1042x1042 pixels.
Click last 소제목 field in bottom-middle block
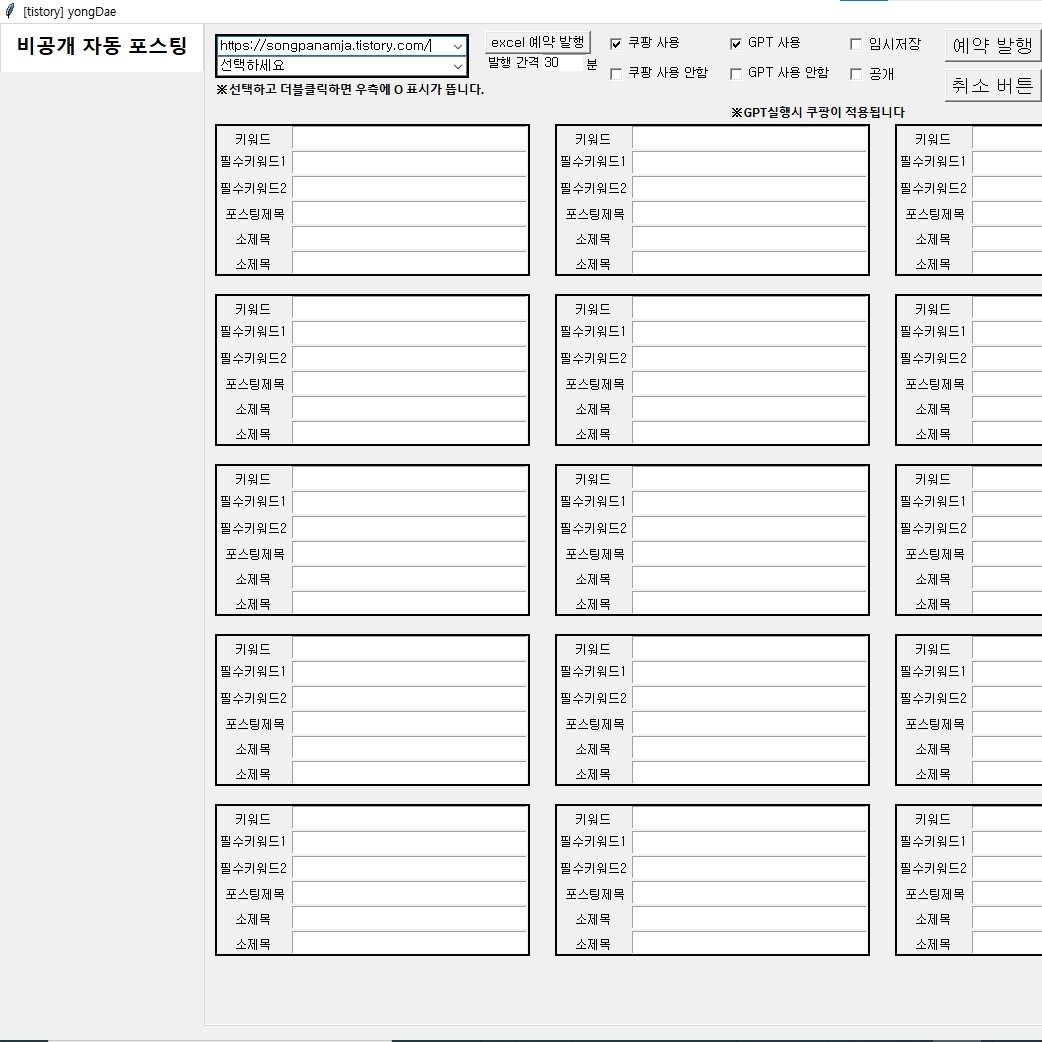pos(750,944)
